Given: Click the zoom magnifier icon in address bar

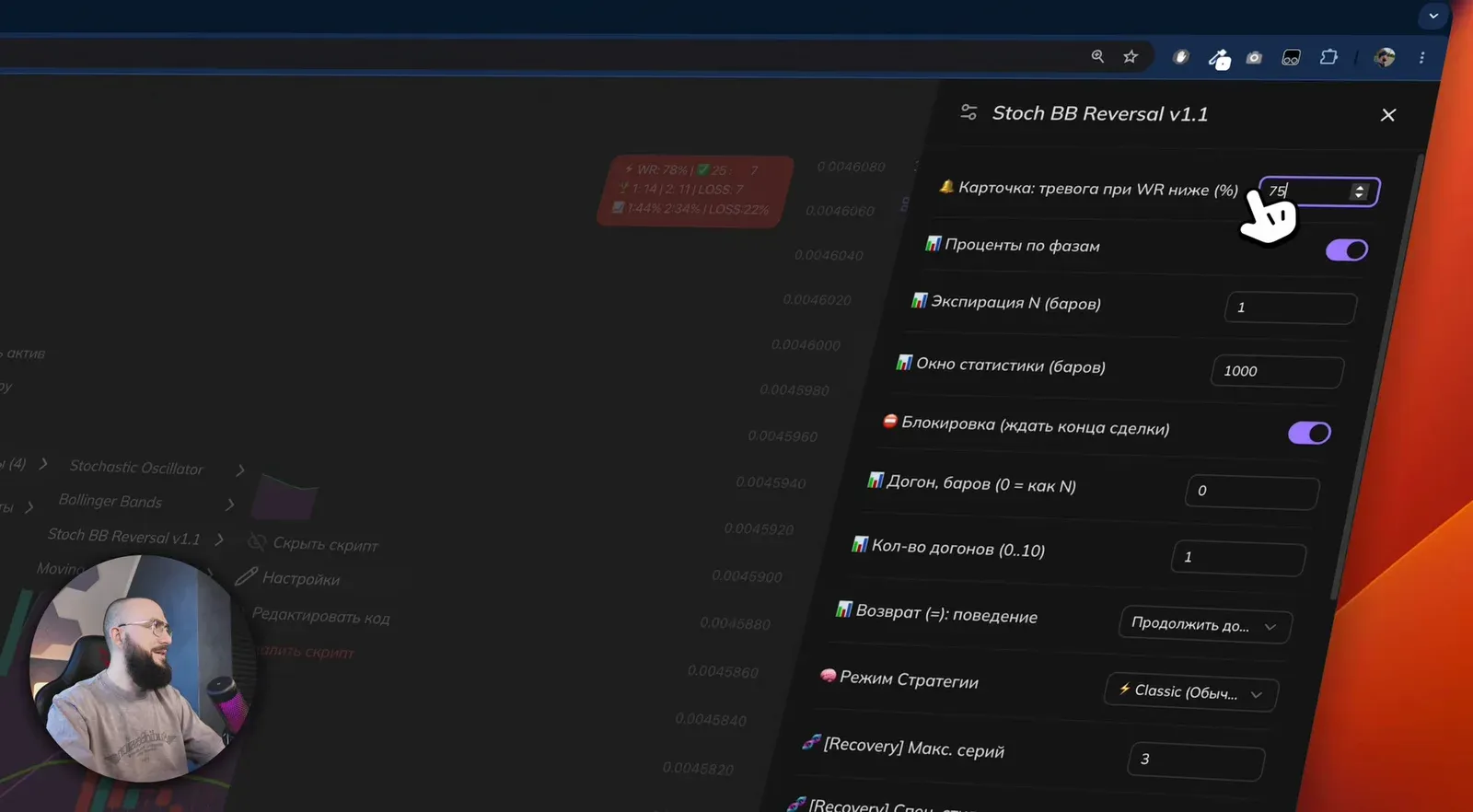Looking at the screenshot, I should tap(1097, 56).
